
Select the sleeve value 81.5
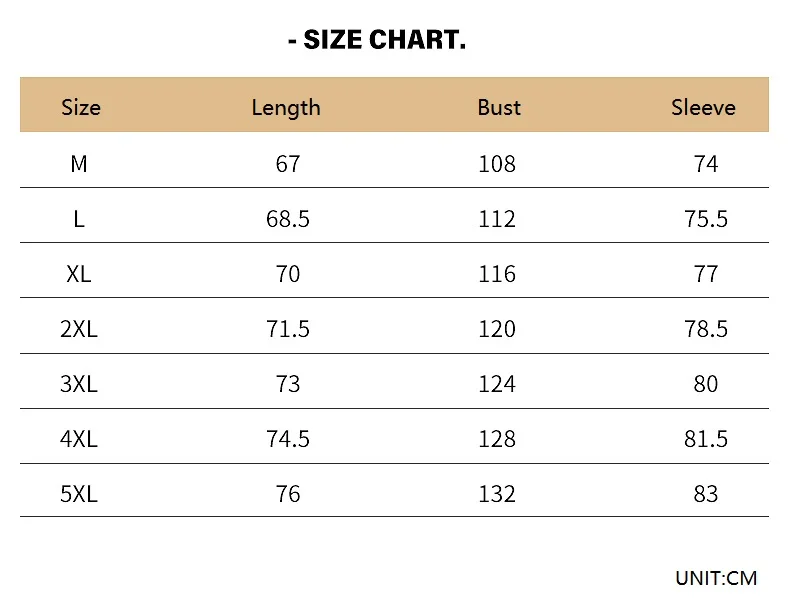(706, 438)
